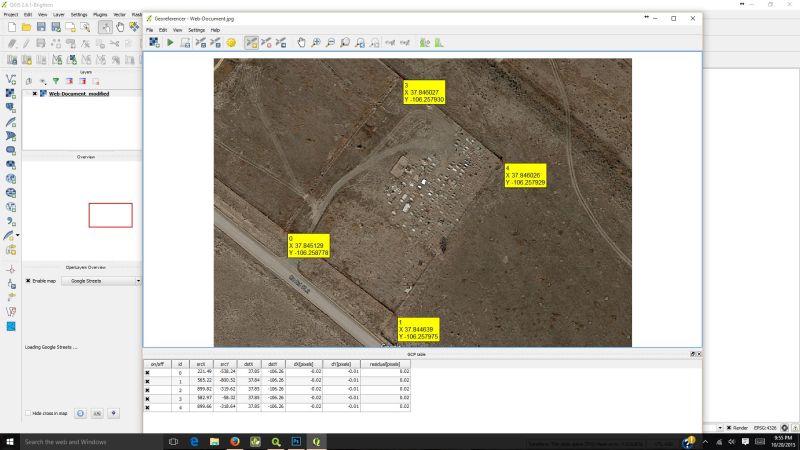The height and width of the screenshot is (450, 800).
Task: Open QGIS Project menu
Action: pyautogui.click(x=11, y=15)
